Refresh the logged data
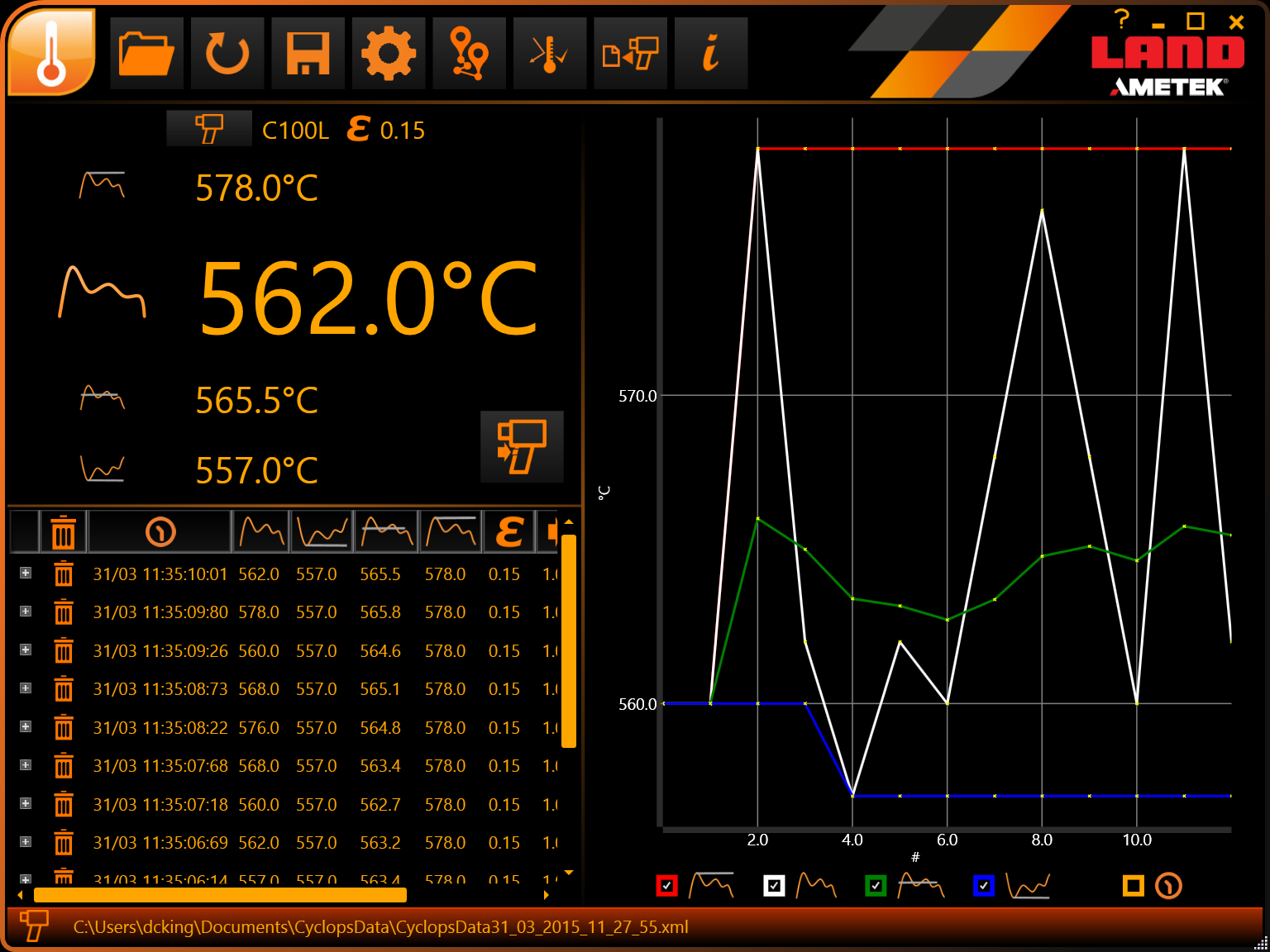This screenshot has height=952, width=1270. click(x=227, y=52)
